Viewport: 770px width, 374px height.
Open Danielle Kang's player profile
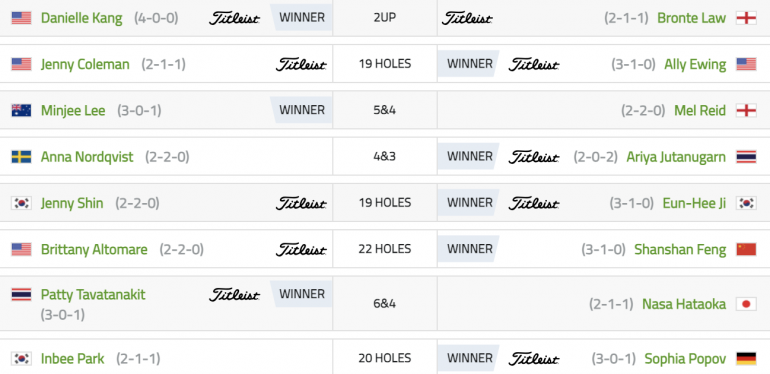pyautogui.click(x=82, y=18)
